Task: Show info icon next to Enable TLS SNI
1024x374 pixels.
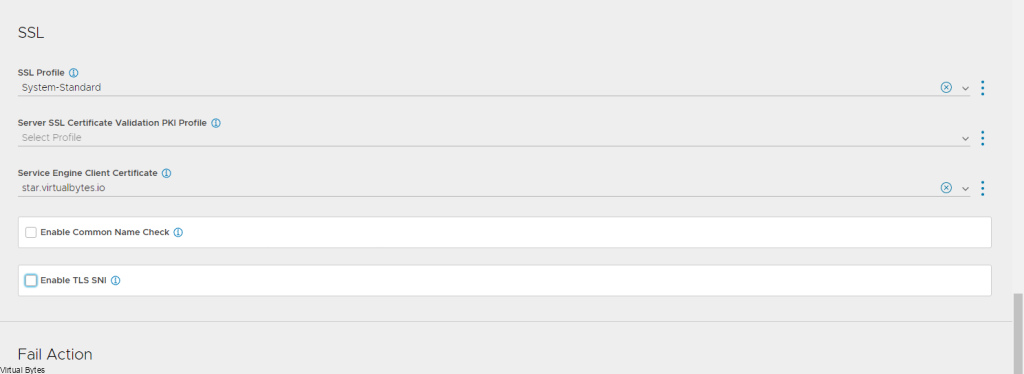Action: [116, 281]
